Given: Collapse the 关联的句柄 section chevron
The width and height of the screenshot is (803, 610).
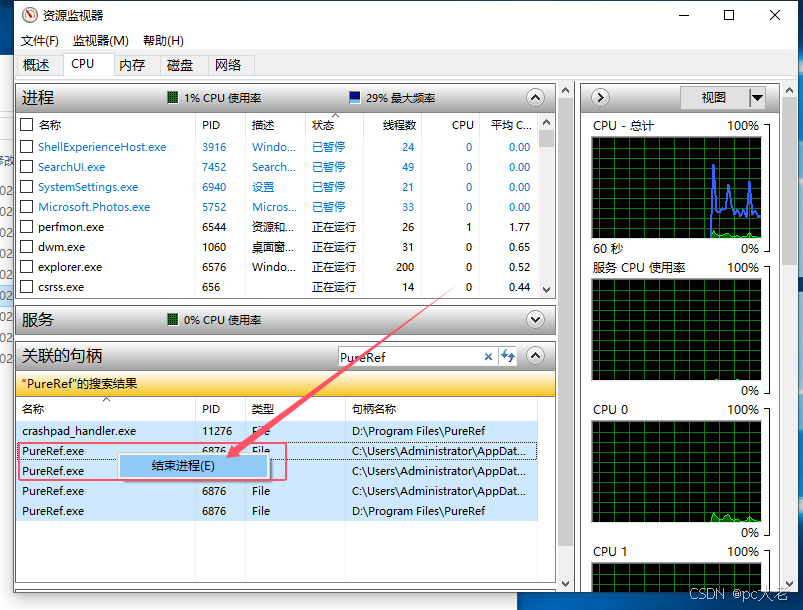Looking at the screenshot, I should (535, 355).
